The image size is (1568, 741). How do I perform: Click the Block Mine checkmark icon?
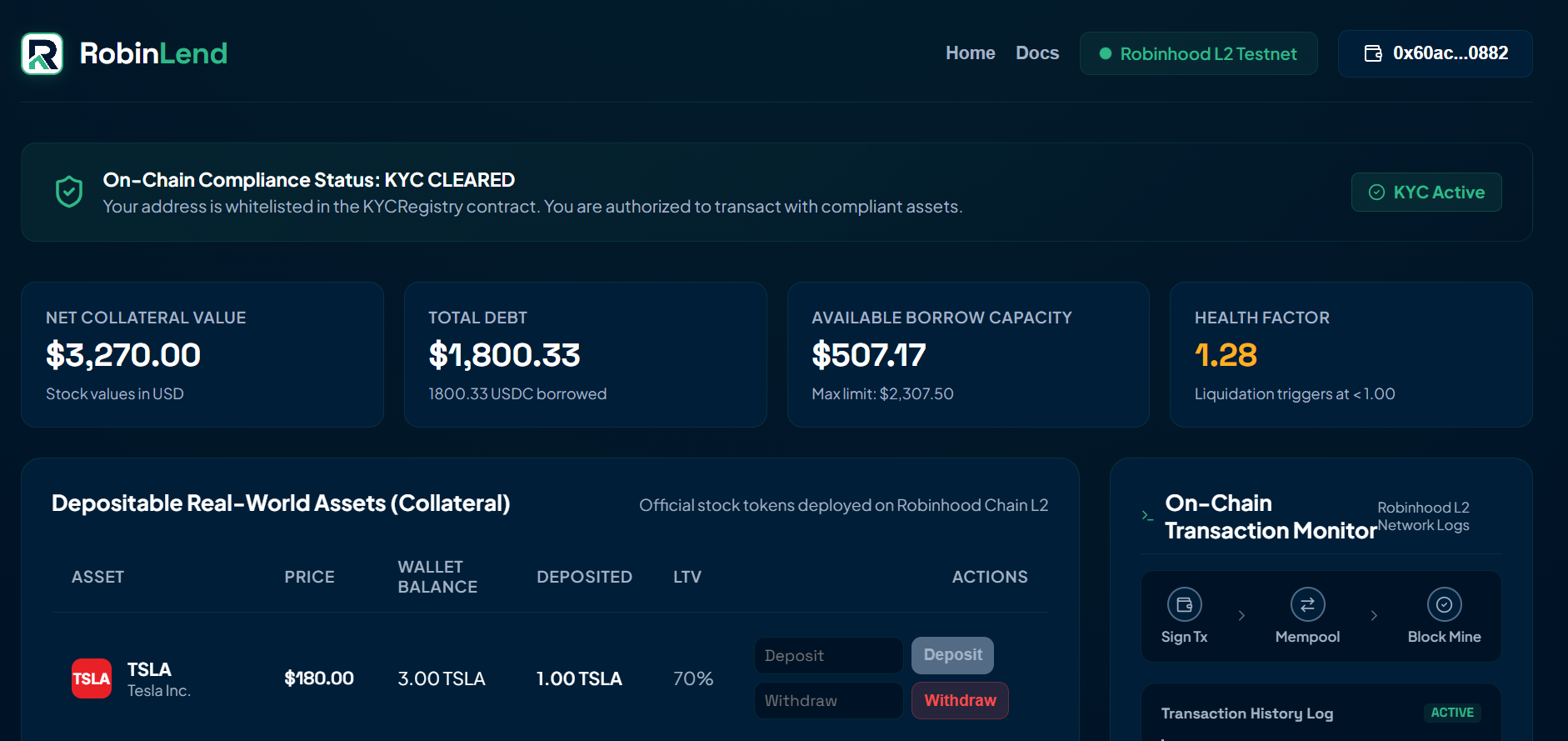pos(1444,604)
